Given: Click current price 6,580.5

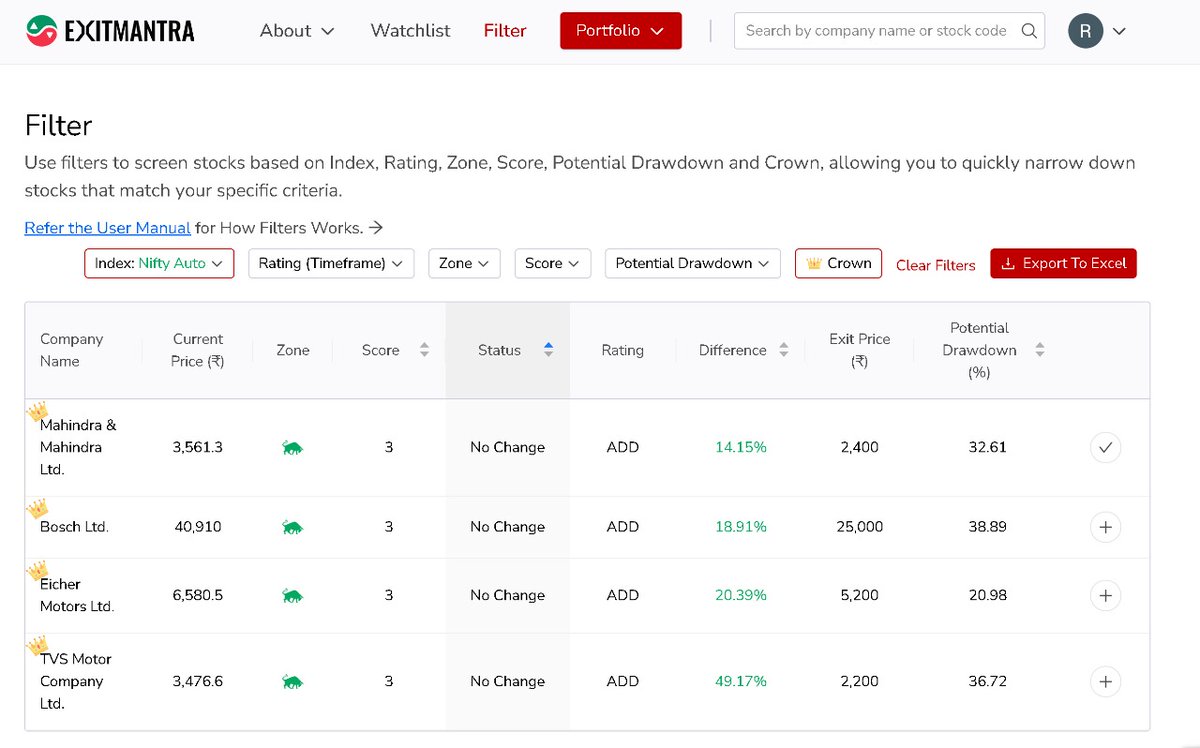Looking at the screenshot, I should (198, 596).
